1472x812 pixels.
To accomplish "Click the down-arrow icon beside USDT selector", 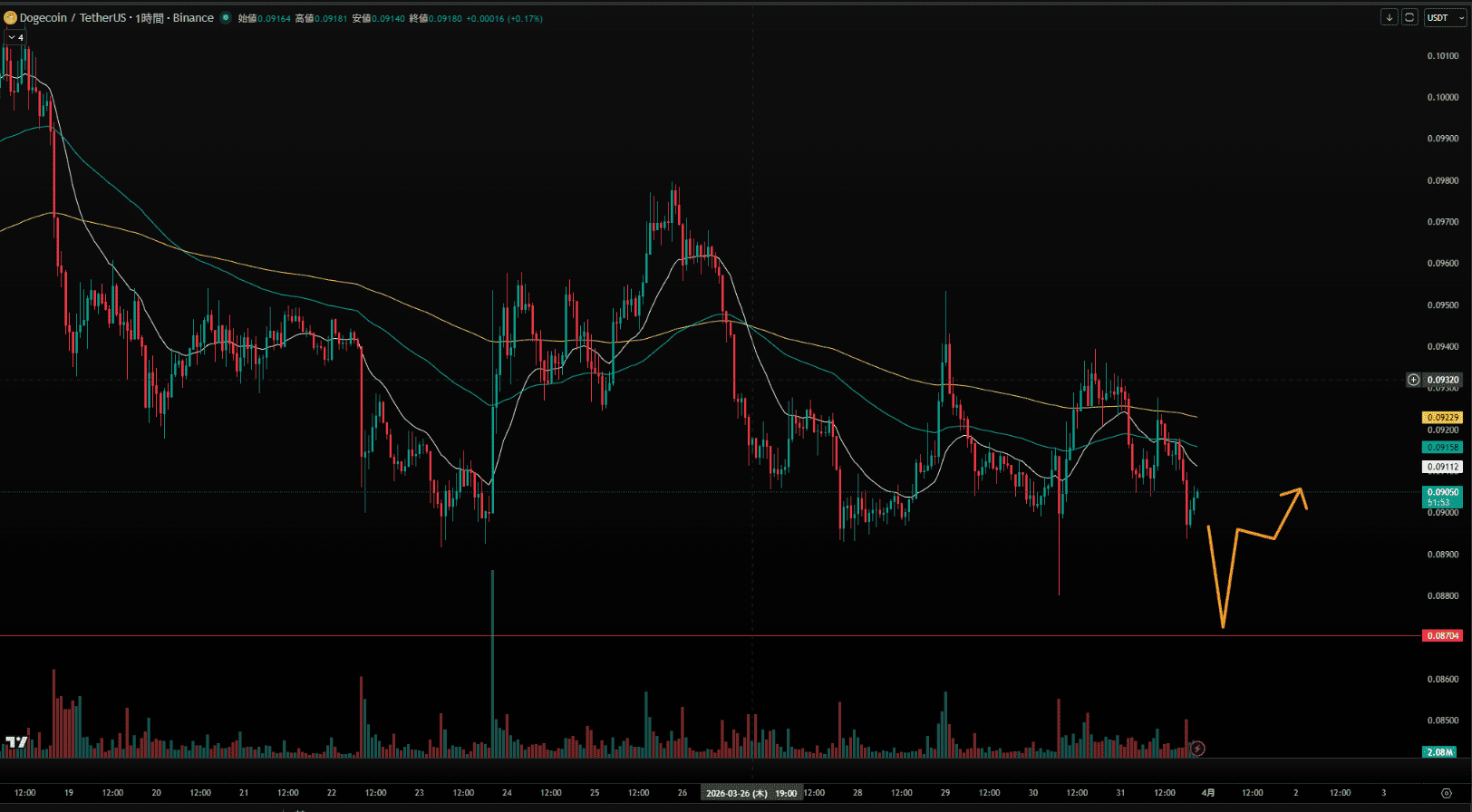I will click(x=1389, y=17).
